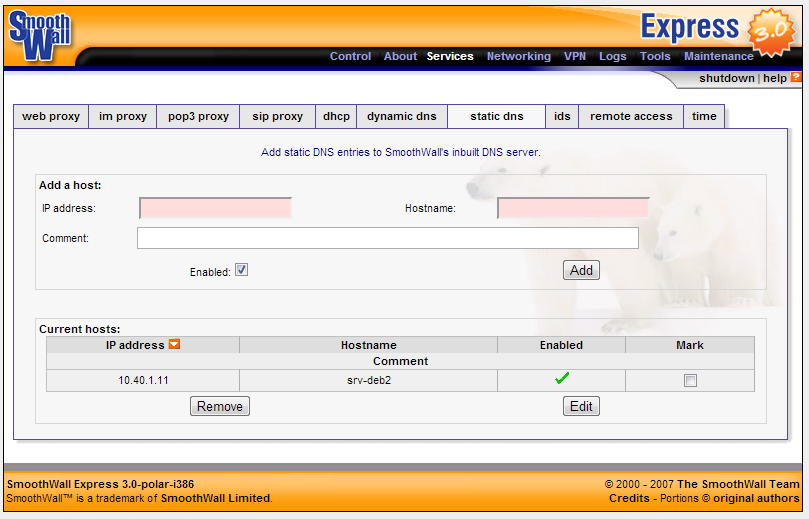The width and height of the screenshot is (809, 519).
Task: Switch to the im proxy tab
Action: [x=123, y=117]
